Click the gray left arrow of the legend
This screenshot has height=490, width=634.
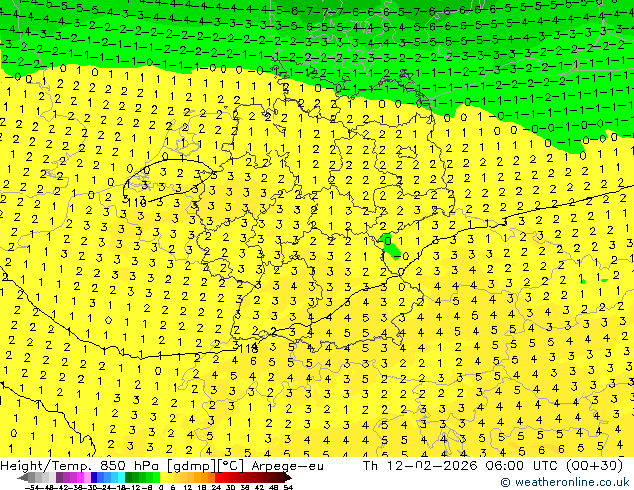[x=22, y=478]
